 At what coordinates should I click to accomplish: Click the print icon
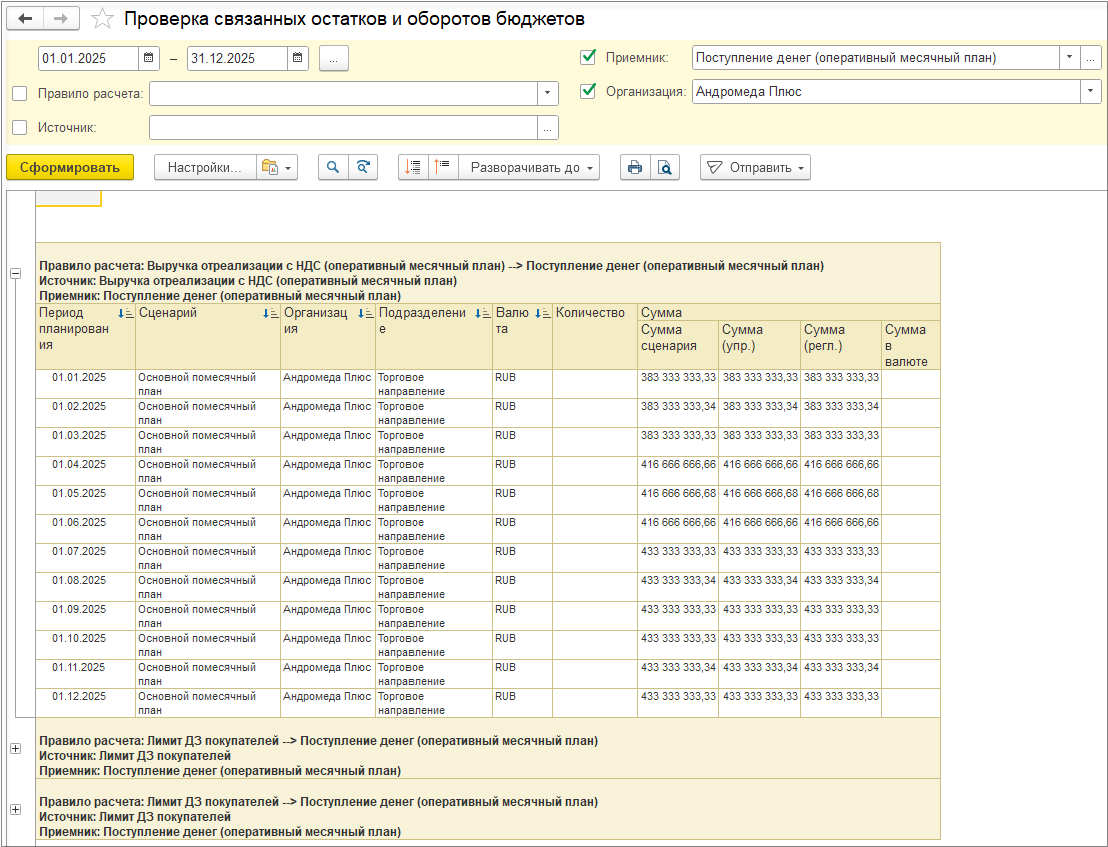tap(634, 168)
